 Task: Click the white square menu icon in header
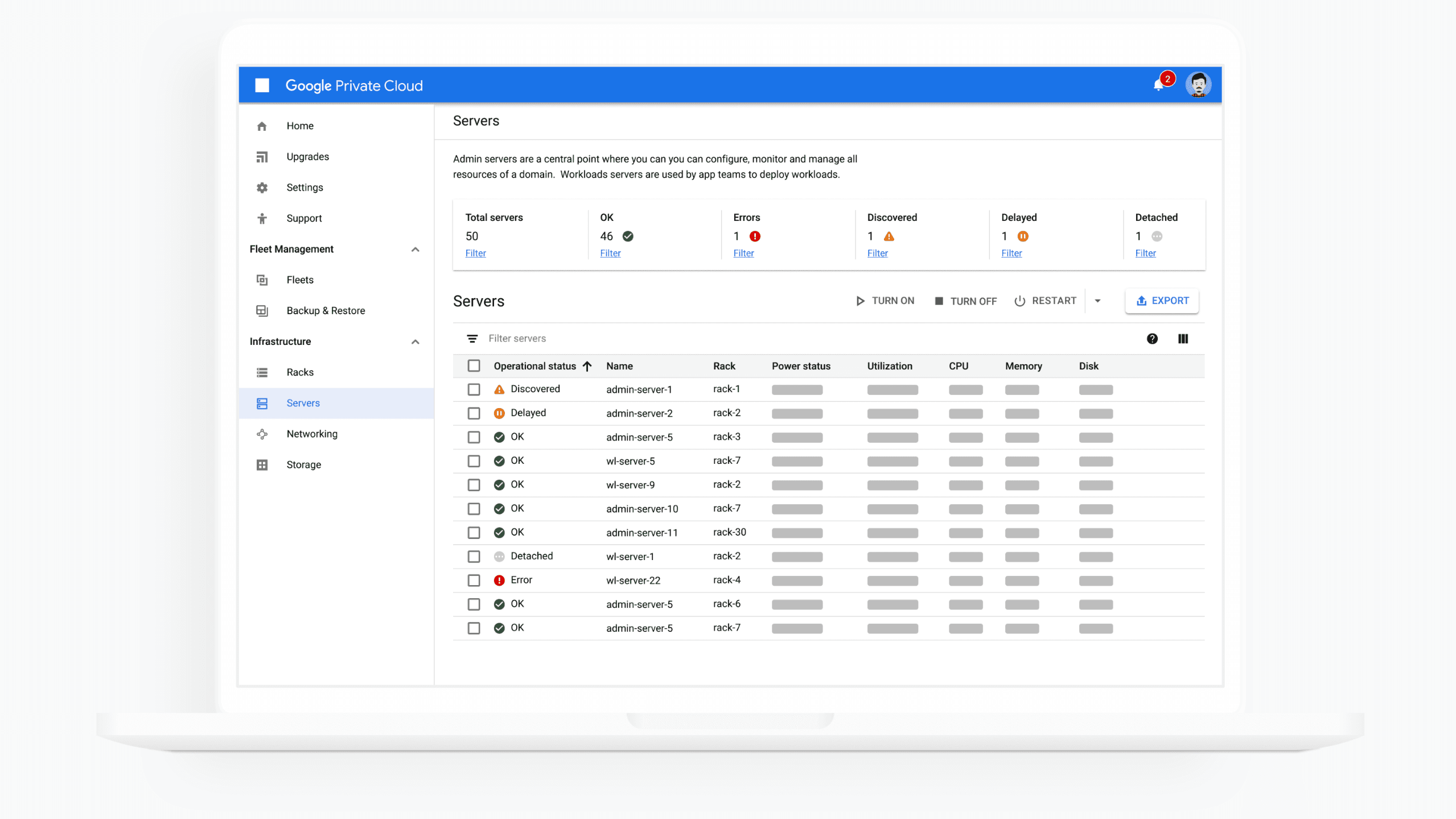pos(262,85)
